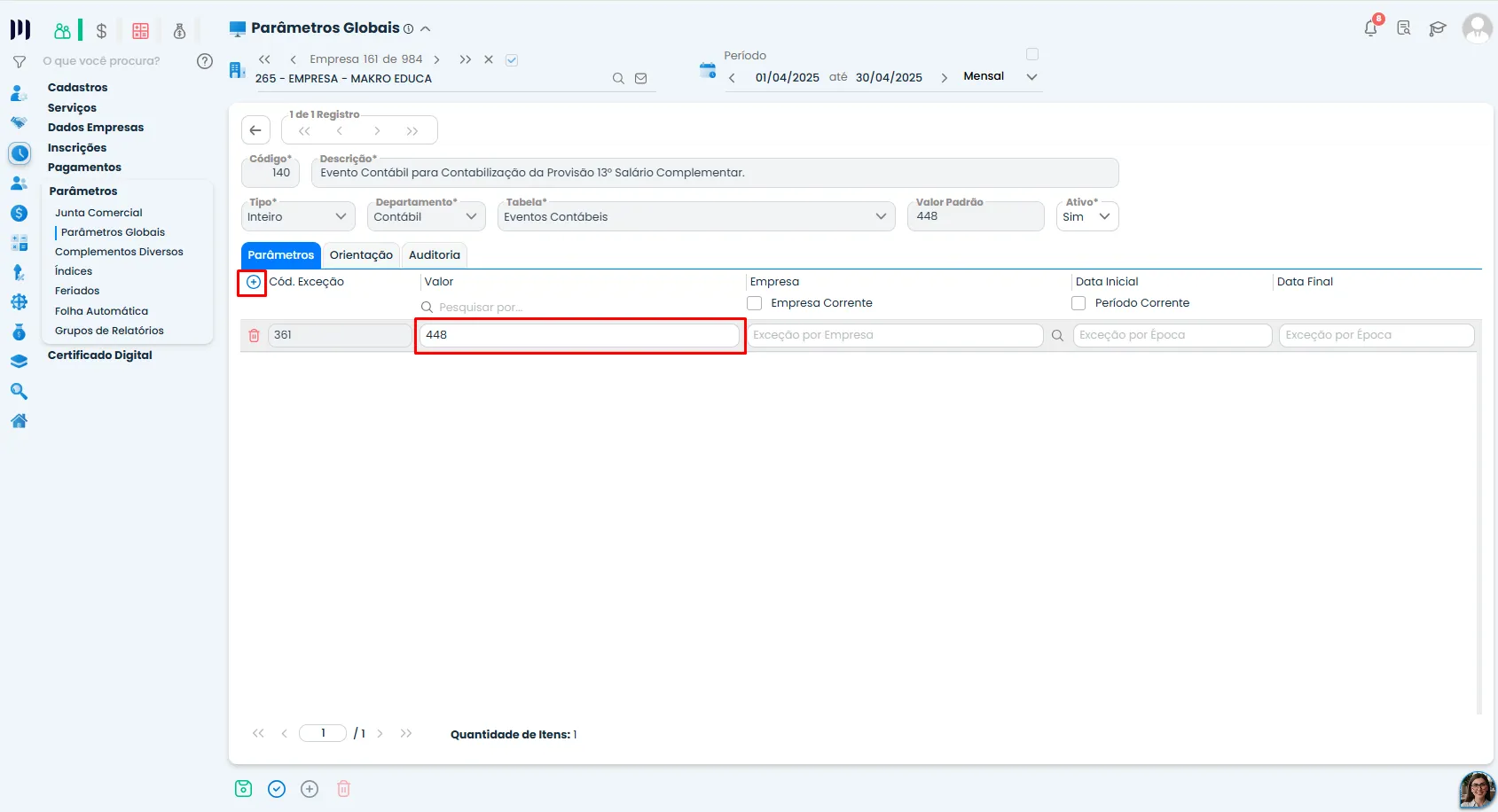The image size is (1498, 812).
Task: Open the dollar sign financial module
Action: coord(101,31)
